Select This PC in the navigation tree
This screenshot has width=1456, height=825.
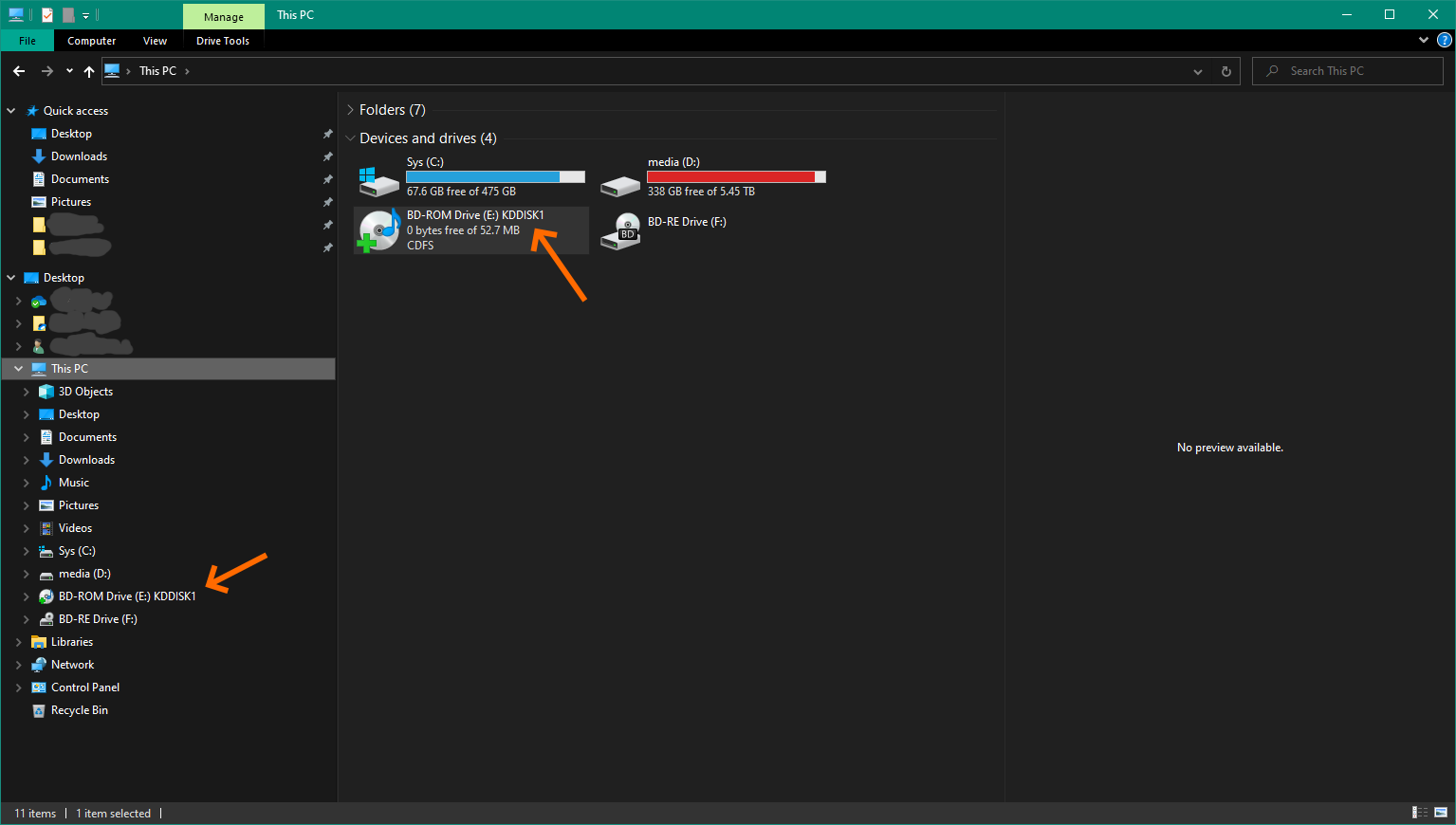[x=168, y=369]
